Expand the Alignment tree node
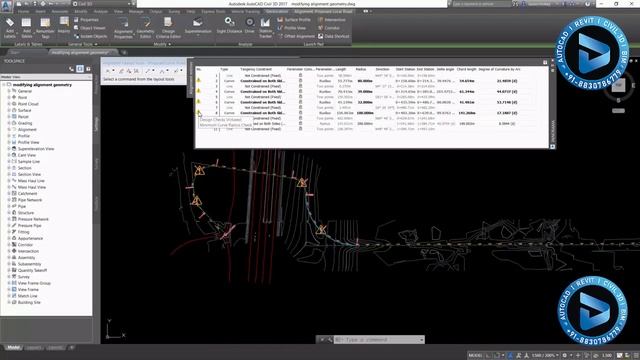Viewport: 640px width, 360px height. click(9, 129)
